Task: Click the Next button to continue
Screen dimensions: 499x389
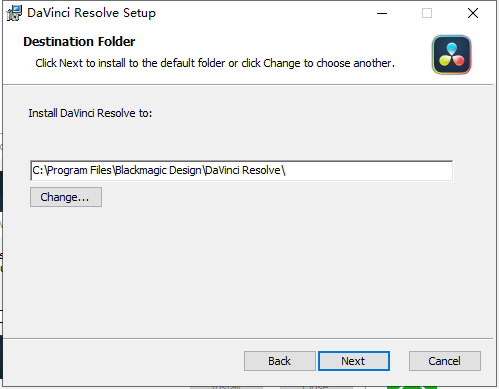Action: tap(354, 361)
